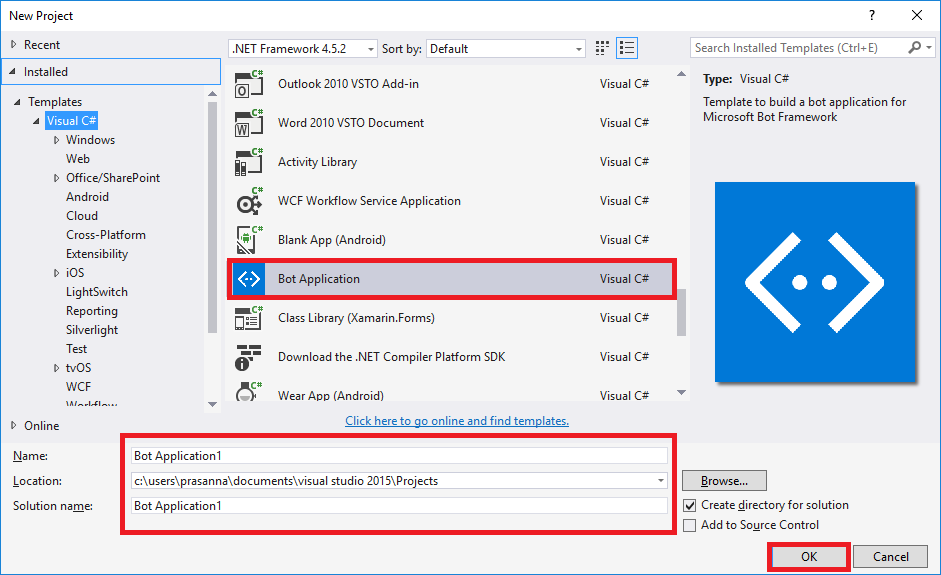The height and width of the screenshot is (575, 941).
Task: Click the Cancel button
Action: click(x=891, y=557)
